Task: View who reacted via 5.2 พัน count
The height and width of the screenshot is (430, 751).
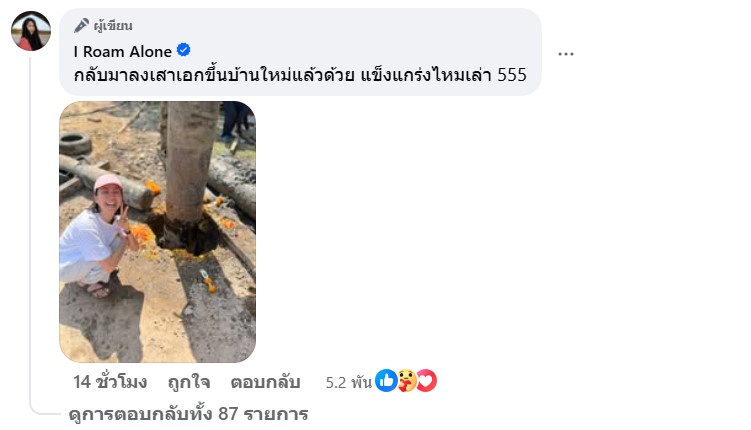Action: pyautogui.click(x=349, y=383)
